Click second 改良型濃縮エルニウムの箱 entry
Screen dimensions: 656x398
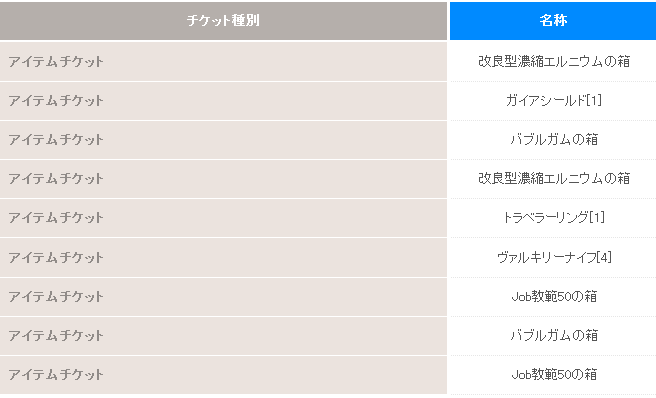tap(554, 179)
